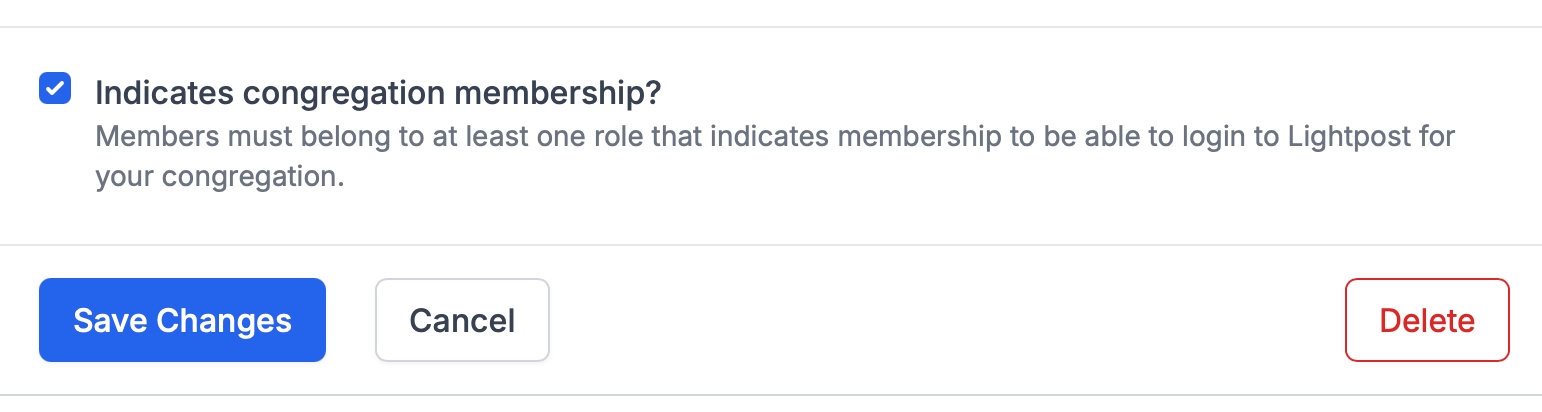Delete this role with the red button
Image resolution: width=1542 pixels, height=412 pixels.
pos(1426,320)
